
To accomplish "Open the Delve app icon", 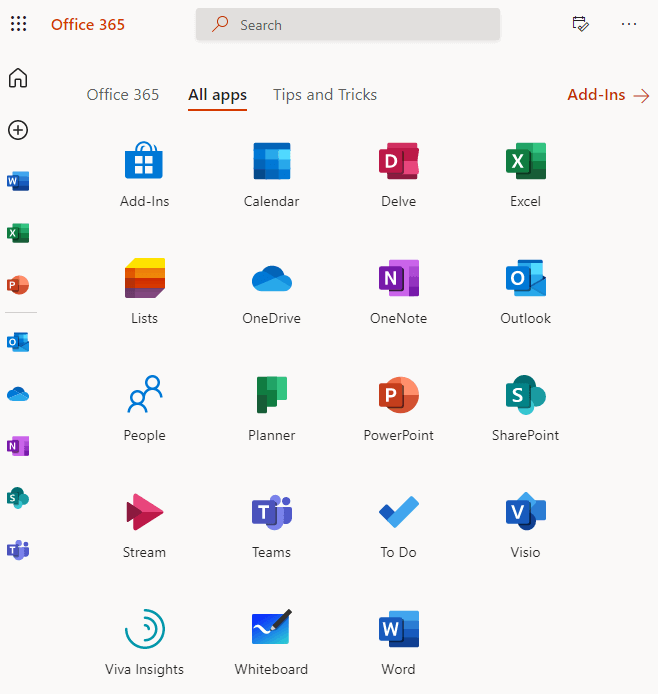I will click(398, 162).
